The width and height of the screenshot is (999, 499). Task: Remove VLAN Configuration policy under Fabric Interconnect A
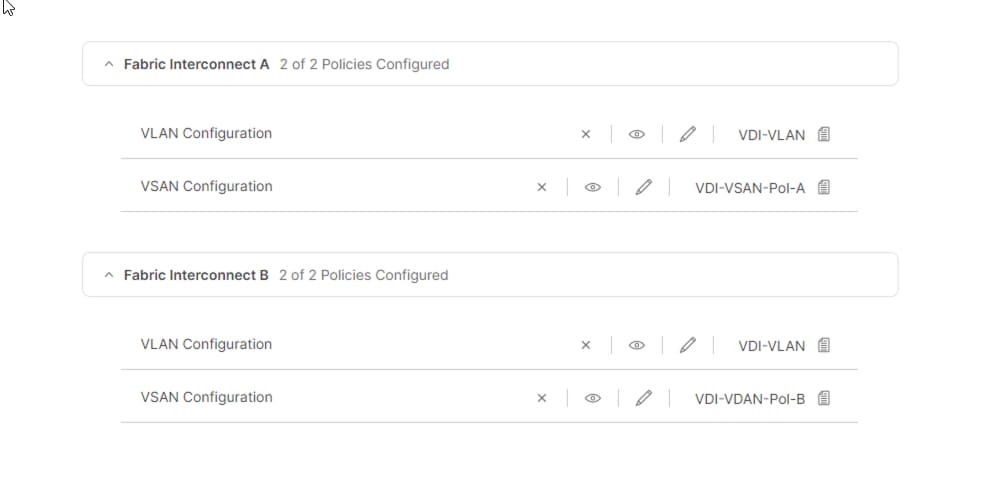click(x=586, y=134)
